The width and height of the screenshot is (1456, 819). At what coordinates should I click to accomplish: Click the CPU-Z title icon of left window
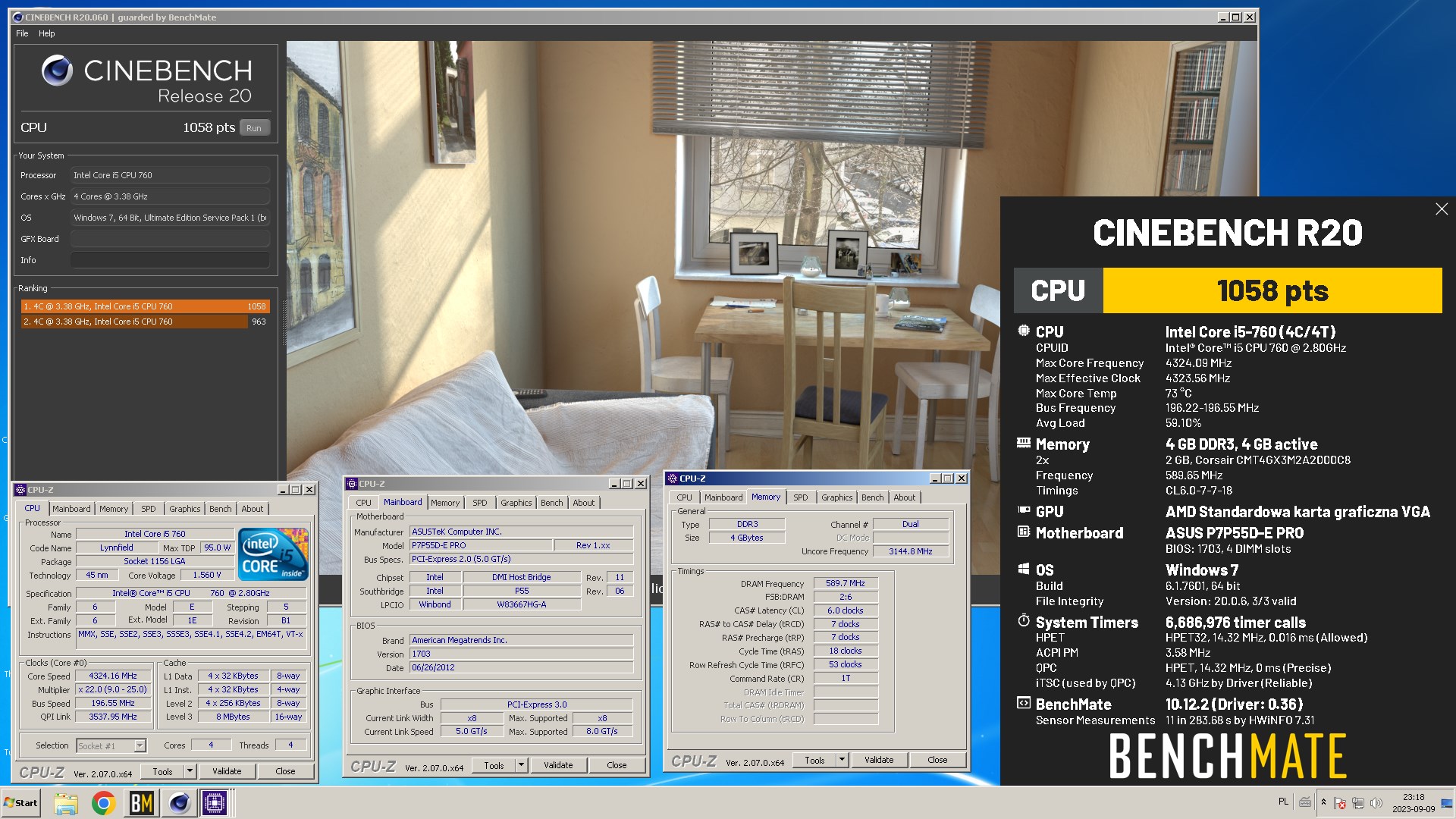click(x=20, y=490)
